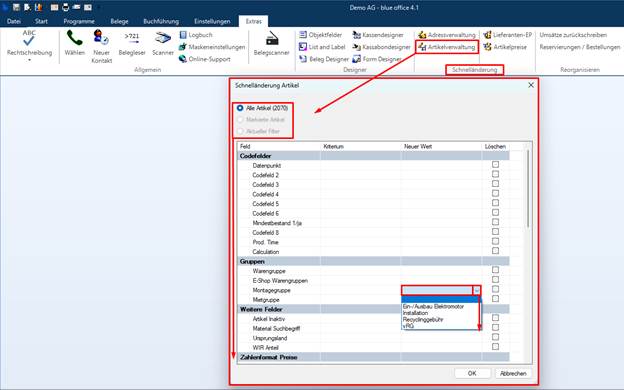
Task: Confirm the dialog with OK
Action: coord(472,373)
